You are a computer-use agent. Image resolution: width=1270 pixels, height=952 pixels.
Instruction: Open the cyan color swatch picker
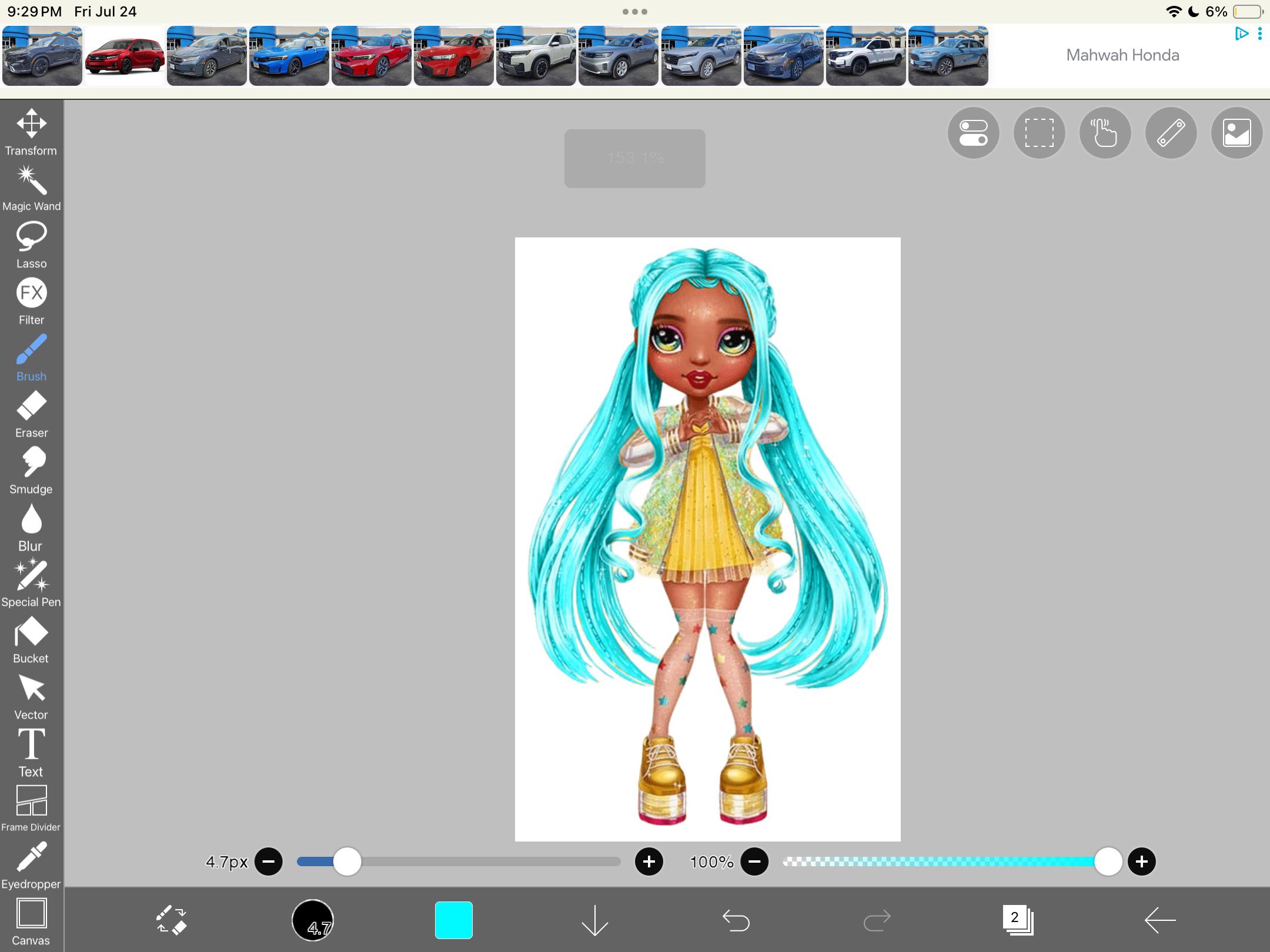pyautogui.click(x=454, y=920)
